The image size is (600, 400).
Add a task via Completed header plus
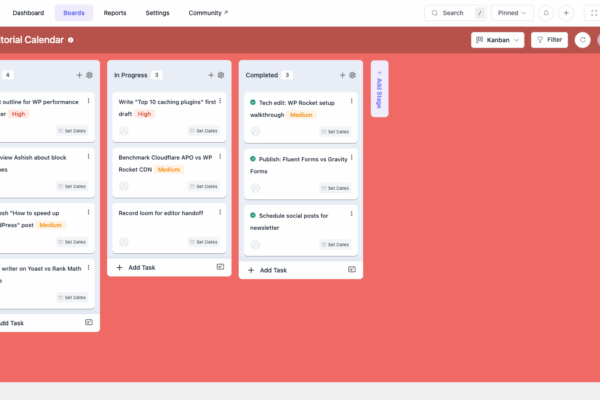[x=342, y=75]
